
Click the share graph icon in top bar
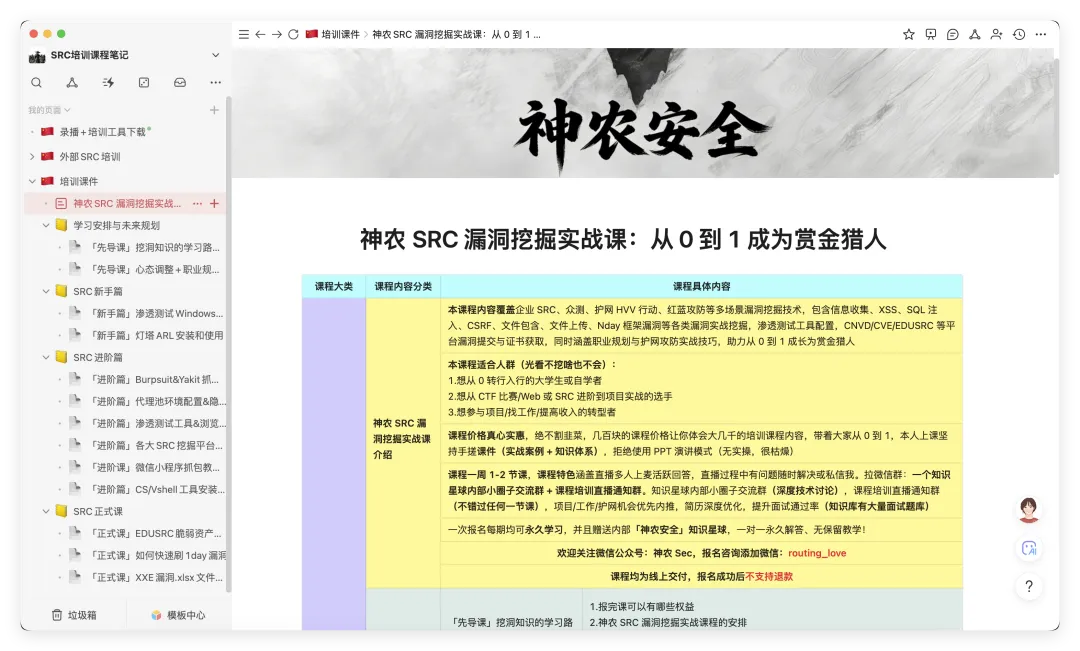tap(975, 34)
